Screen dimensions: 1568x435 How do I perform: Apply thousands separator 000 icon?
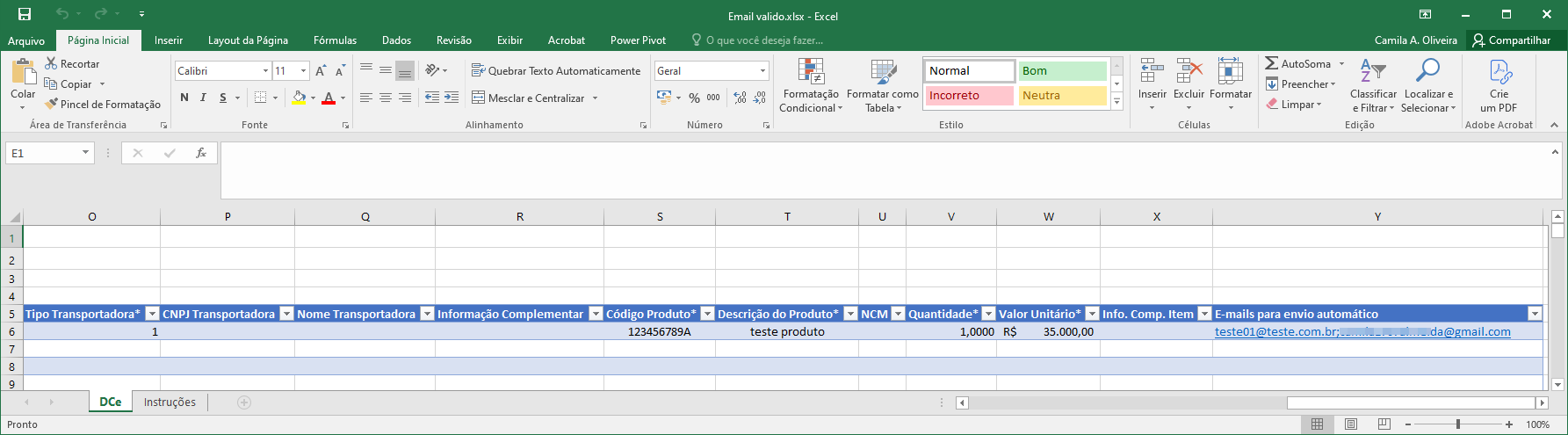tap(713, 98)
